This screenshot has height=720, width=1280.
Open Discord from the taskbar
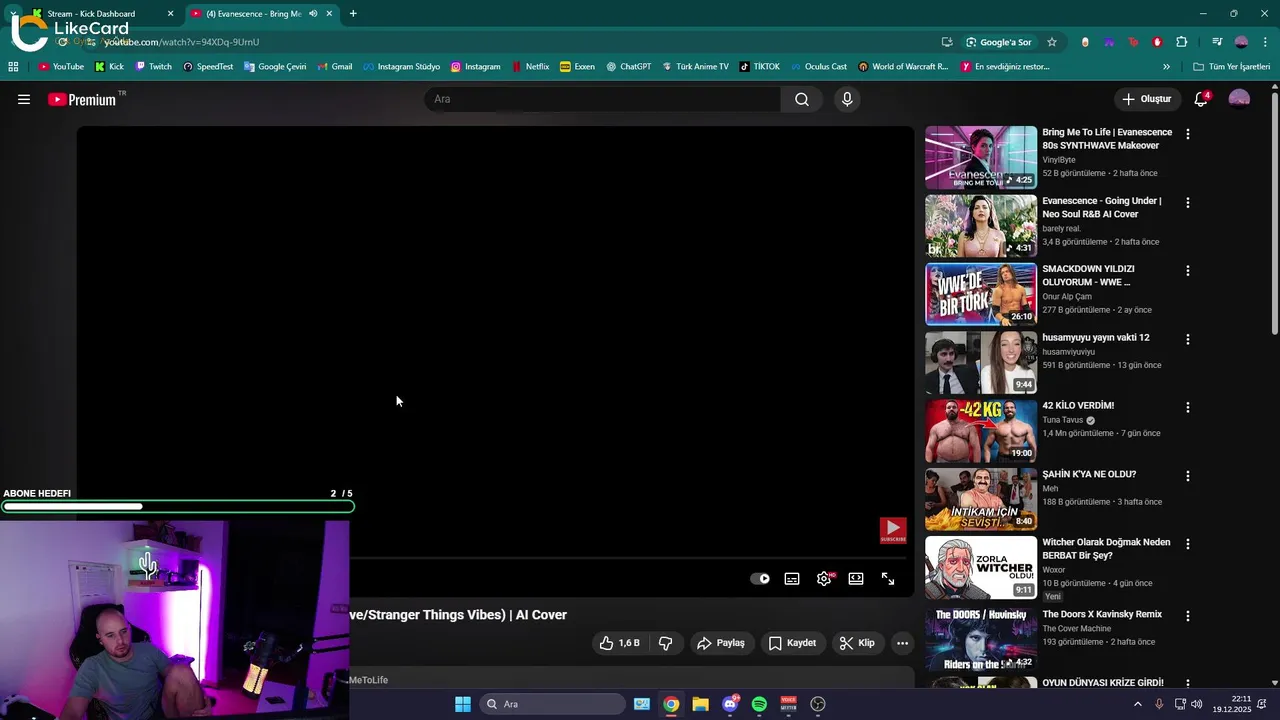tap(730, 704)
